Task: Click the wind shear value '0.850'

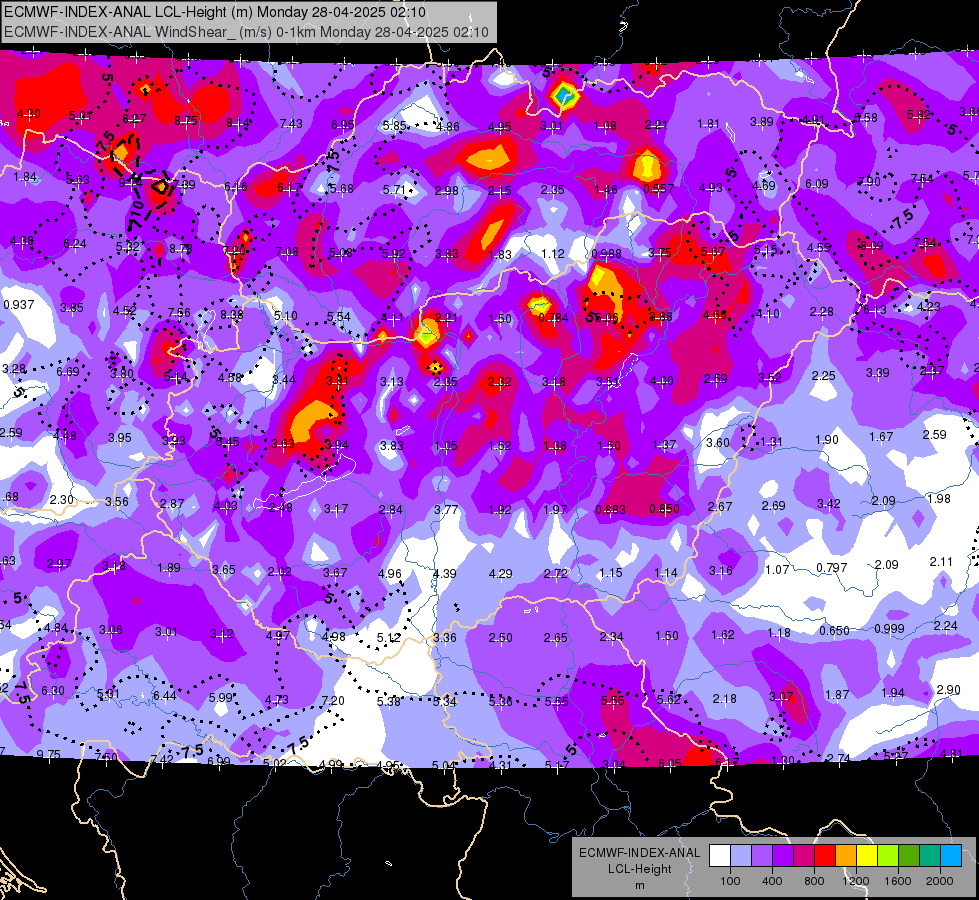Action: point(664,509)
